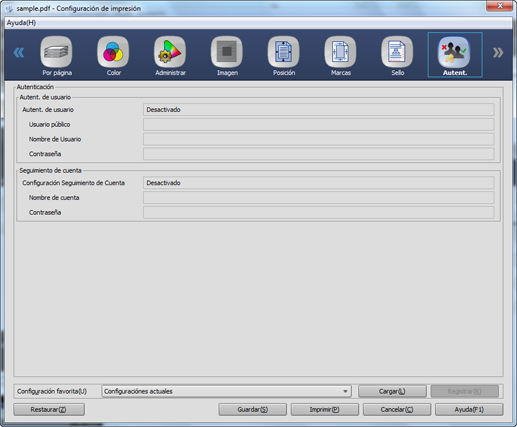Show previous categories with left double arrow
This screenshot has width=517, height=427.
(x=19, y=52)
